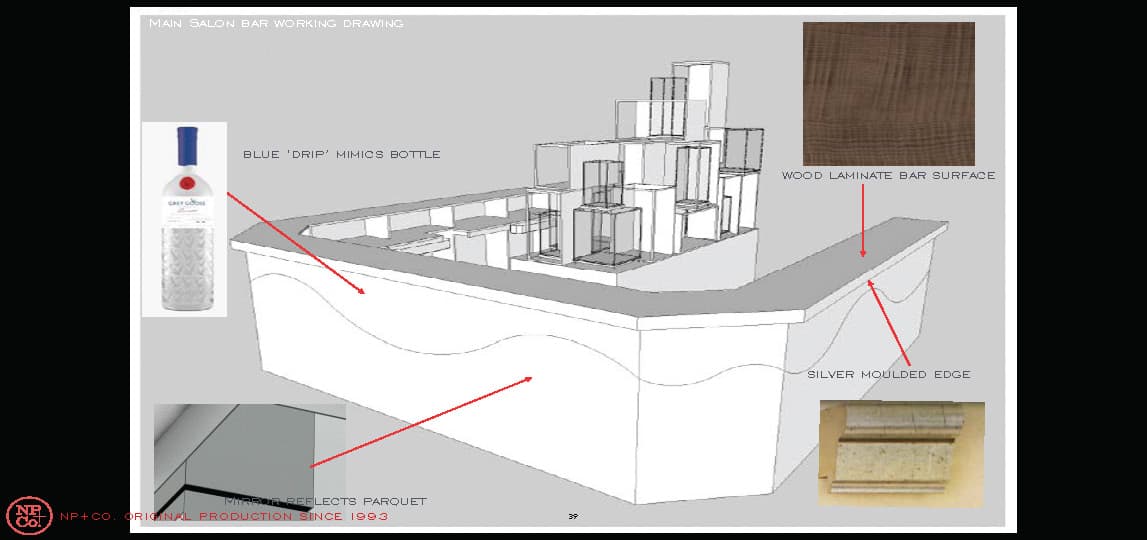Screen dimensions: 1147x540
Task: Click the red arrow from mirror thumbnail
Action: (x=420, y=422)
